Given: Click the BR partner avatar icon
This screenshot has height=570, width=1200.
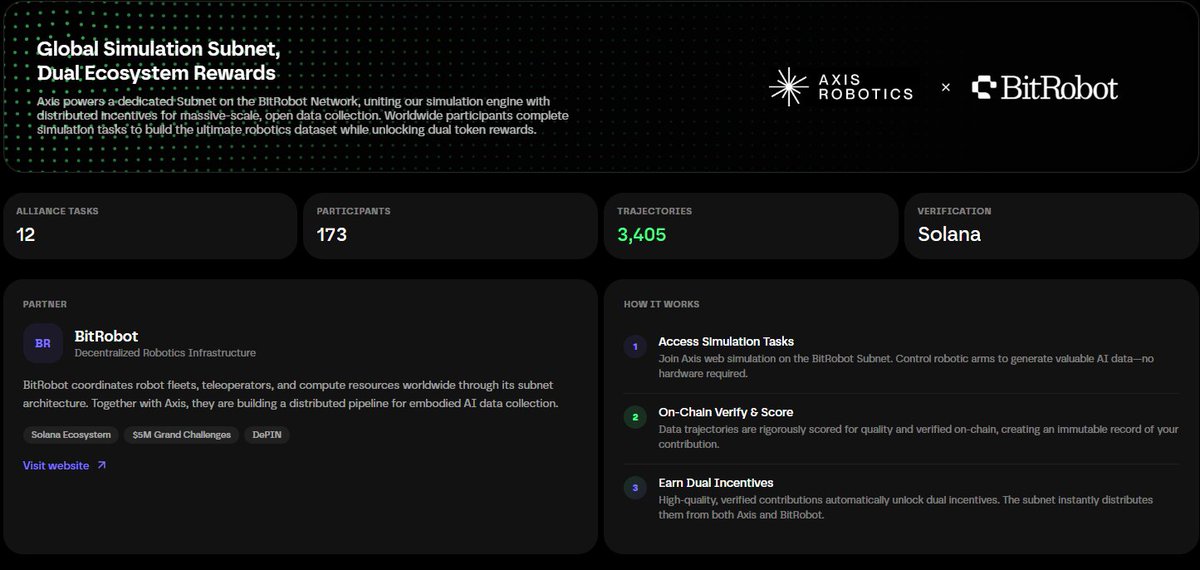Looking at the screenshot, I should click(x=43, y=343).
